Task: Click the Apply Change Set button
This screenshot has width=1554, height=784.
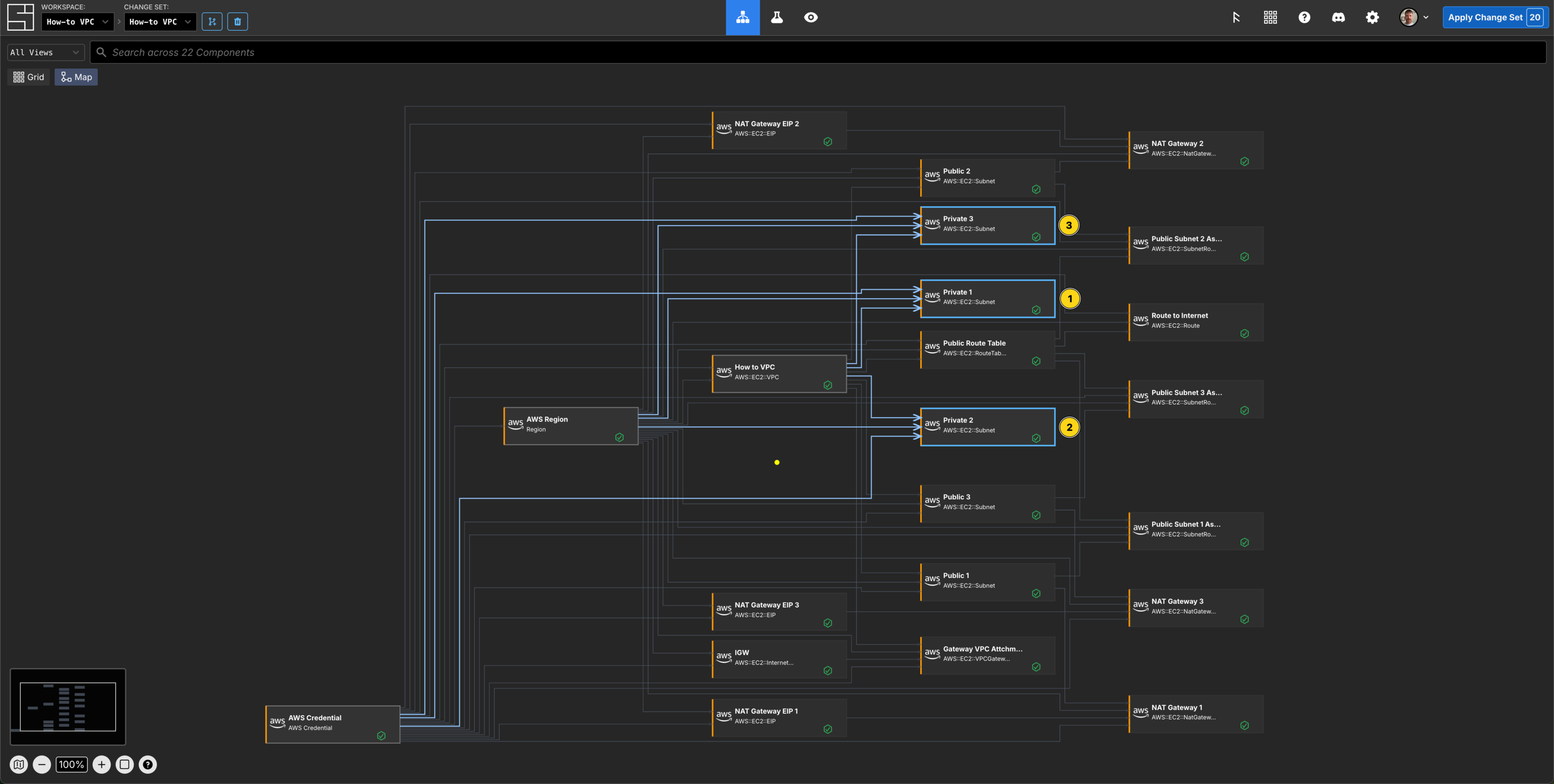Action: click(x=1495, y=17)
